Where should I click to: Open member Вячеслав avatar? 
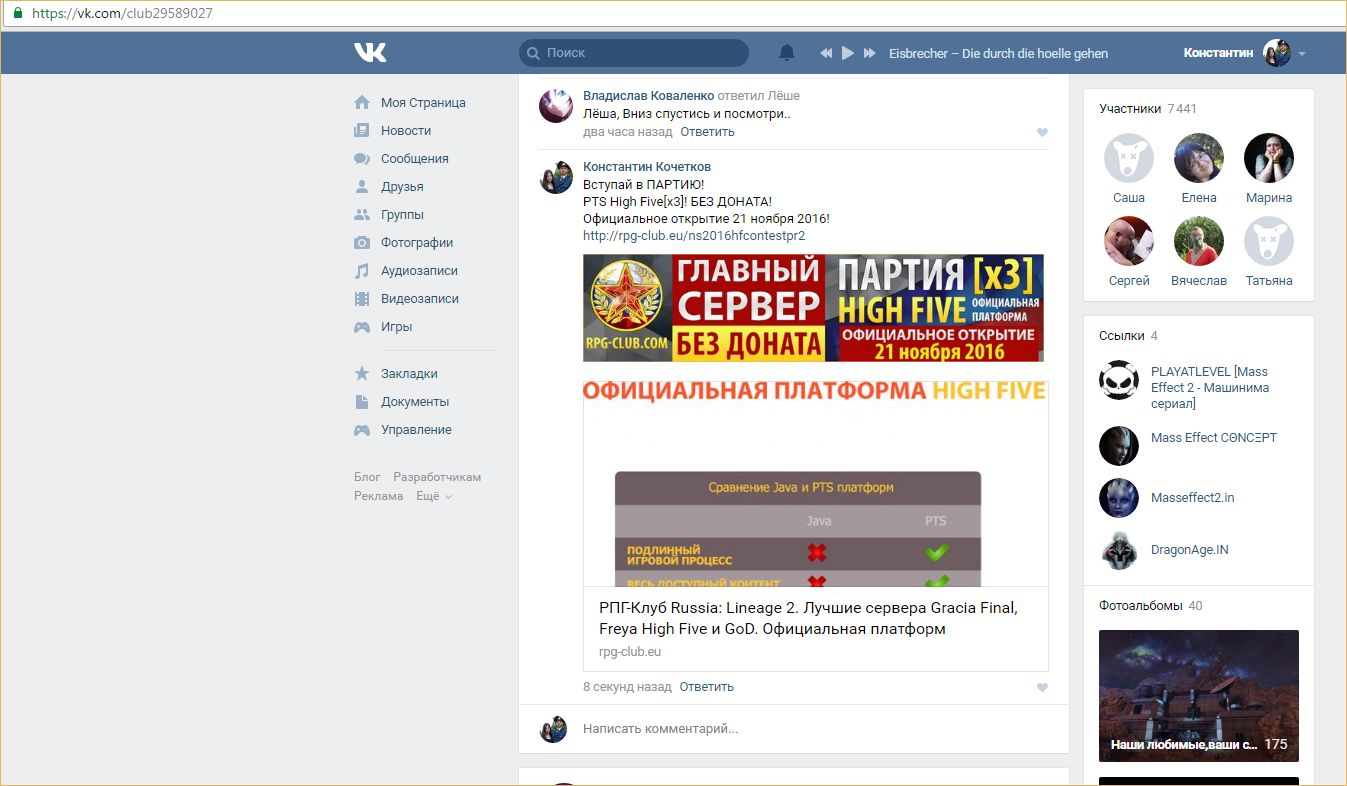click(x=1199, y=241)
